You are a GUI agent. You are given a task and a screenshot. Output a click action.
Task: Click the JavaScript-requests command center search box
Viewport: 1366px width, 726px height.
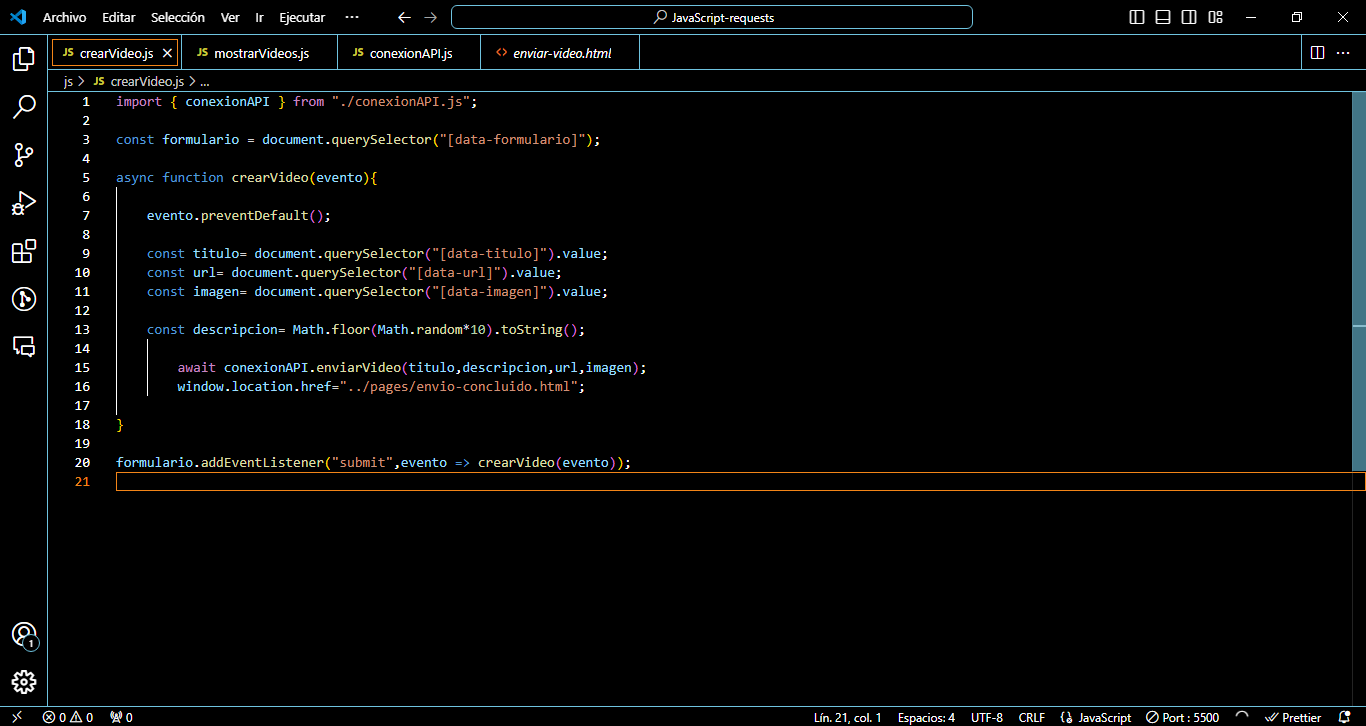tap(712, 17)
